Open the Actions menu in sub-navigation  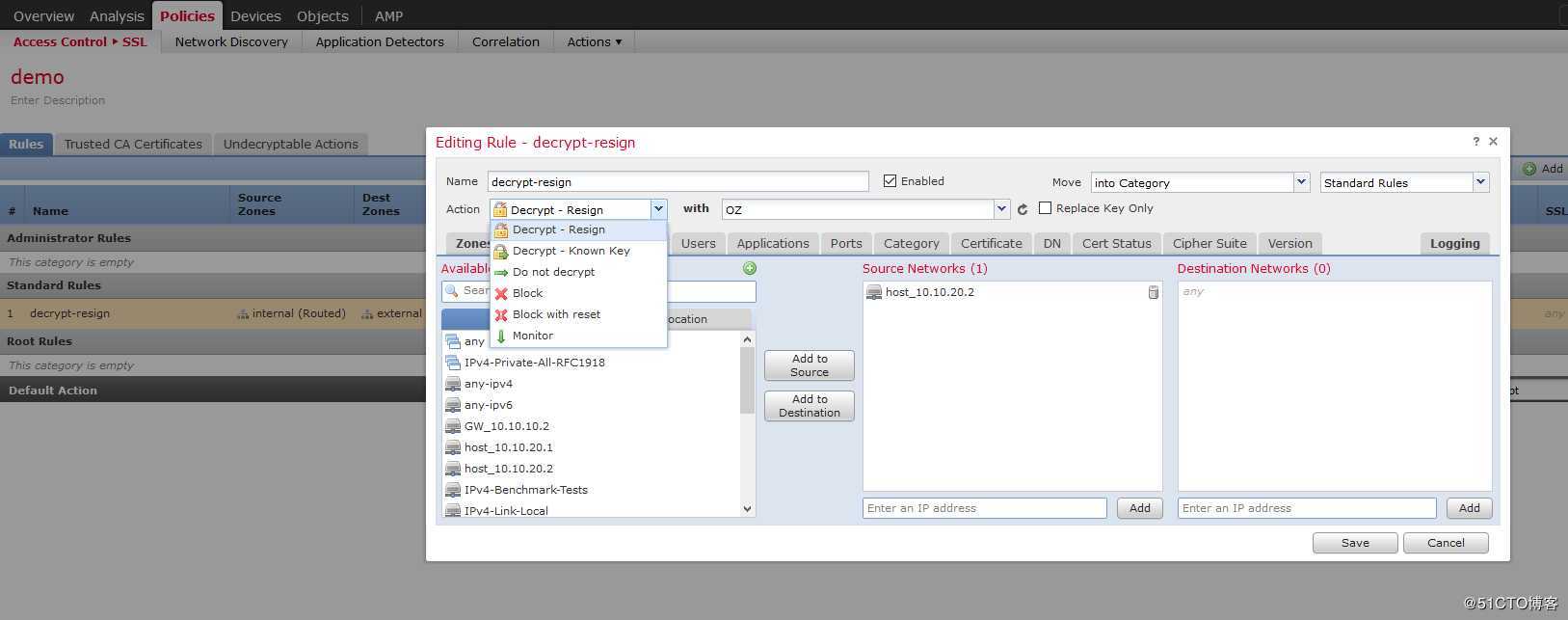595,41
